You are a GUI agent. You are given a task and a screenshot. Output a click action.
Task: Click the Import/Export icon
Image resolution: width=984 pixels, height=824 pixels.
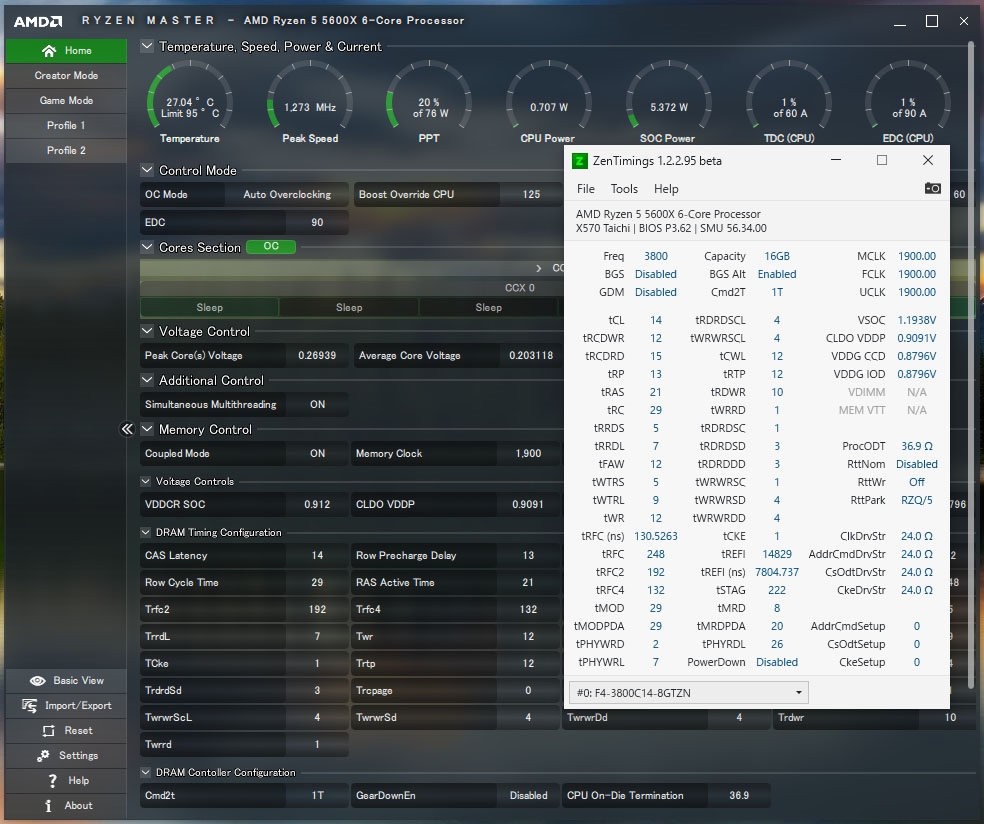28,706
